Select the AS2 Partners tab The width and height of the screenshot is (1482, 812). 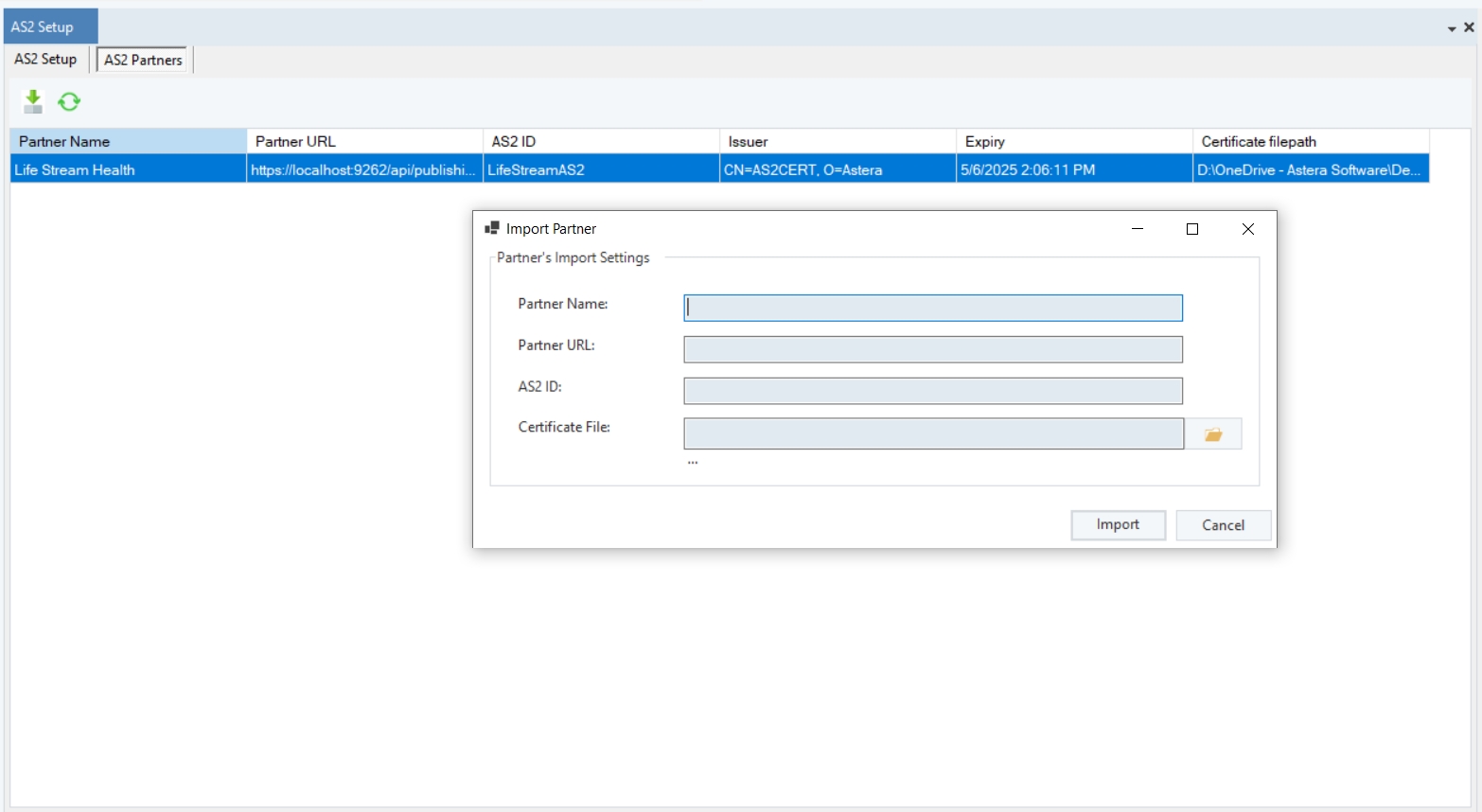(143, 60)
